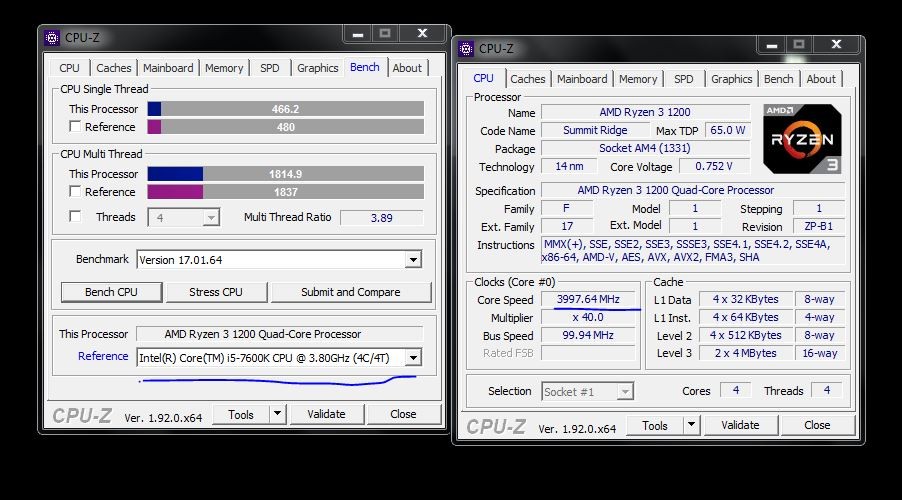Screen dimensions: 902x500
Task: Click multi thread This Processor bar 1814.9
Action: pyautogui.click(x=285, y=174)
